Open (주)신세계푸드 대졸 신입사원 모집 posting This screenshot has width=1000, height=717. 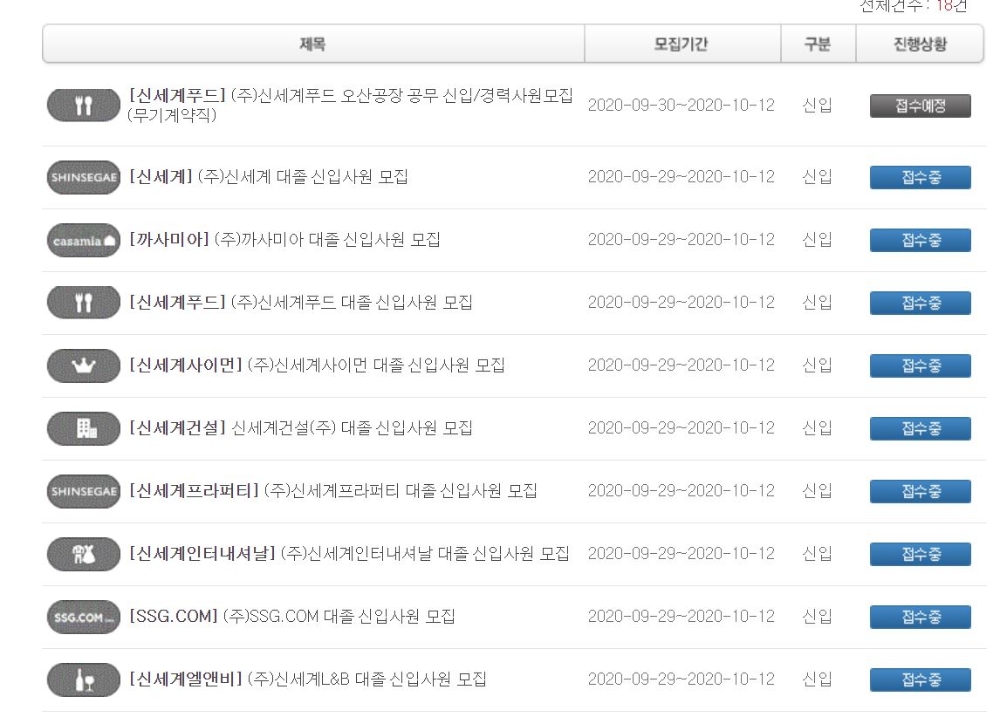(x=300, y=302)
